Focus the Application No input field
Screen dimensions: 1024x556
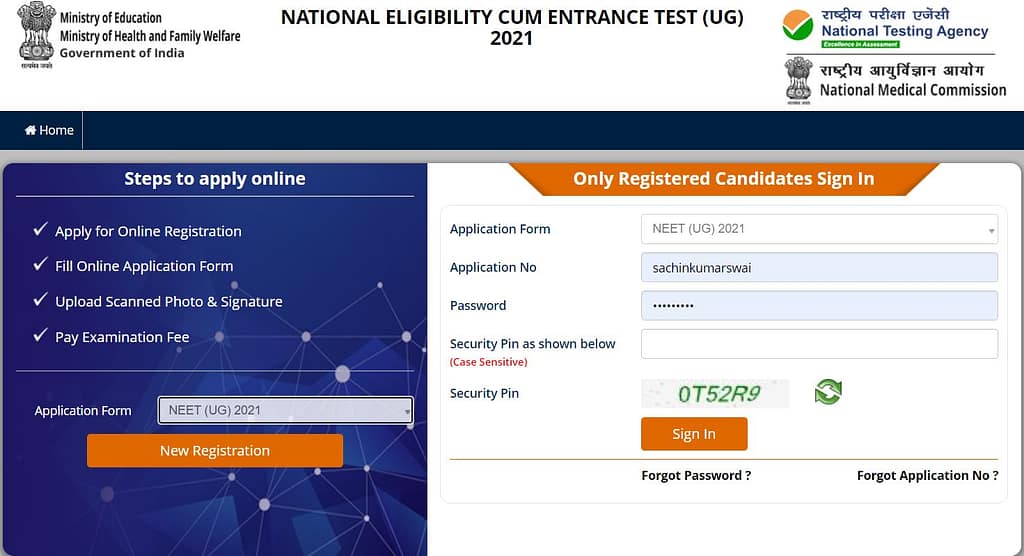pos(819,267)
